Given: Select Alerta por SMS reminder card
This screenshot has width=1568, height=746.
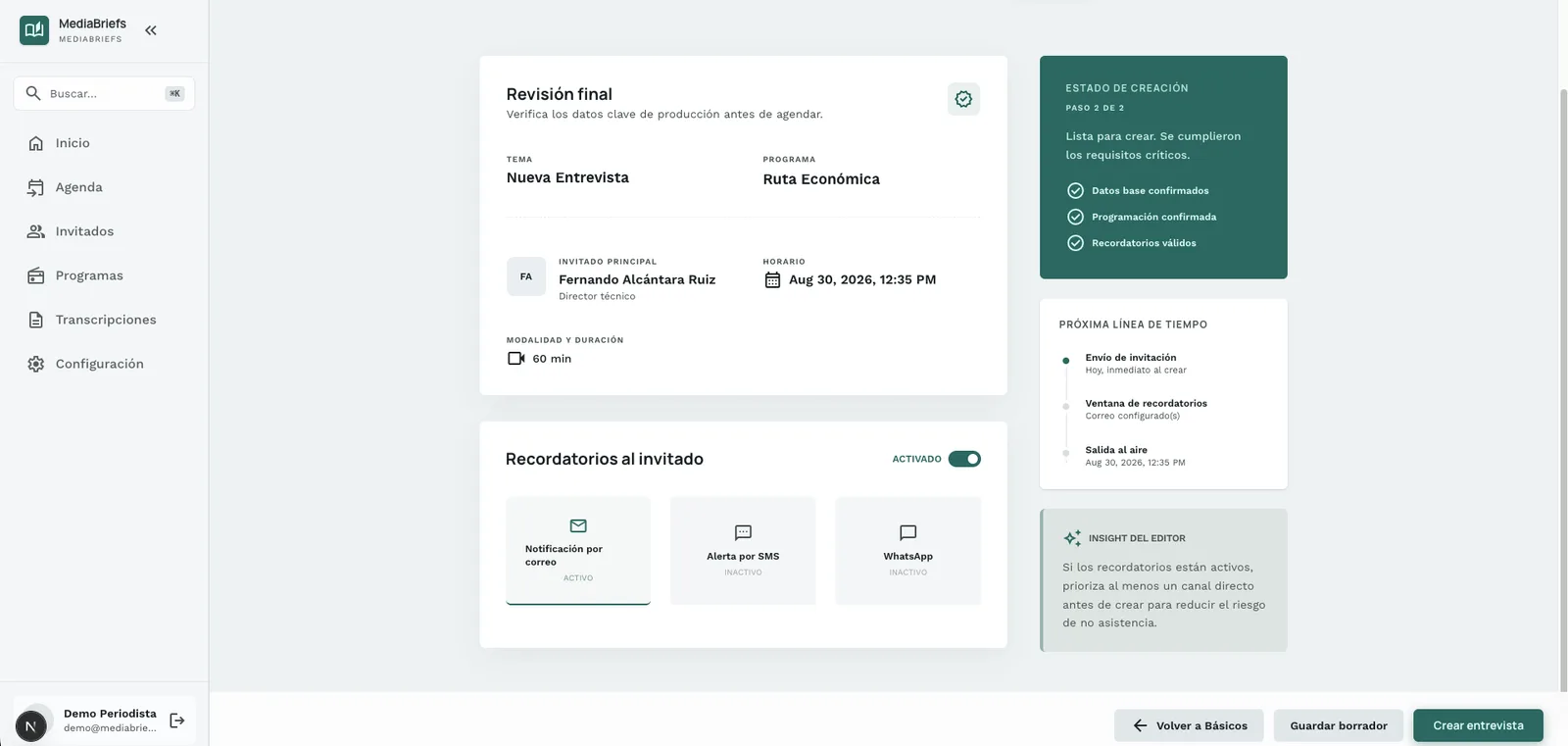Looking at the screenshot, I should (x=743, y=551).
